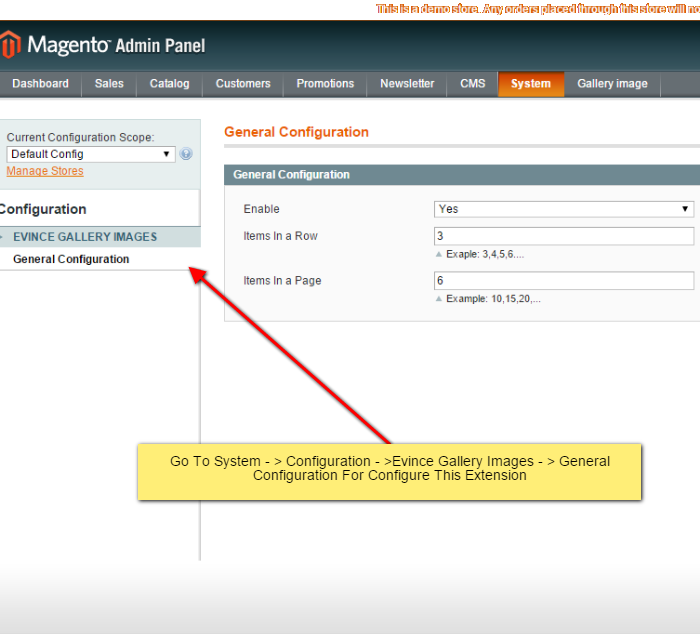Focus the Items In a Page field
Viewport: 700px width, 634px height.
click(x=564, y=280)
